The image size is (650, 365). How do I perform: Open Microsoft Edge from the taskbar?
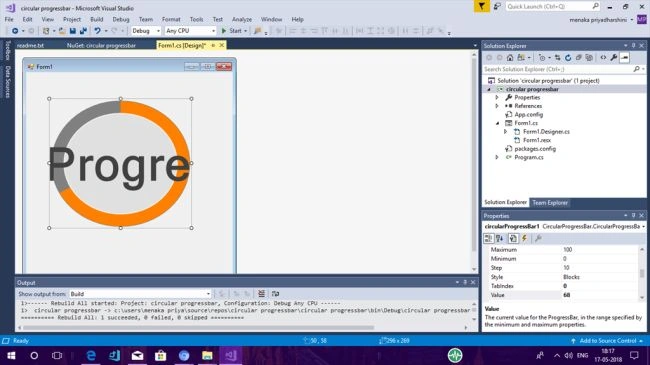tap(91, 355)
